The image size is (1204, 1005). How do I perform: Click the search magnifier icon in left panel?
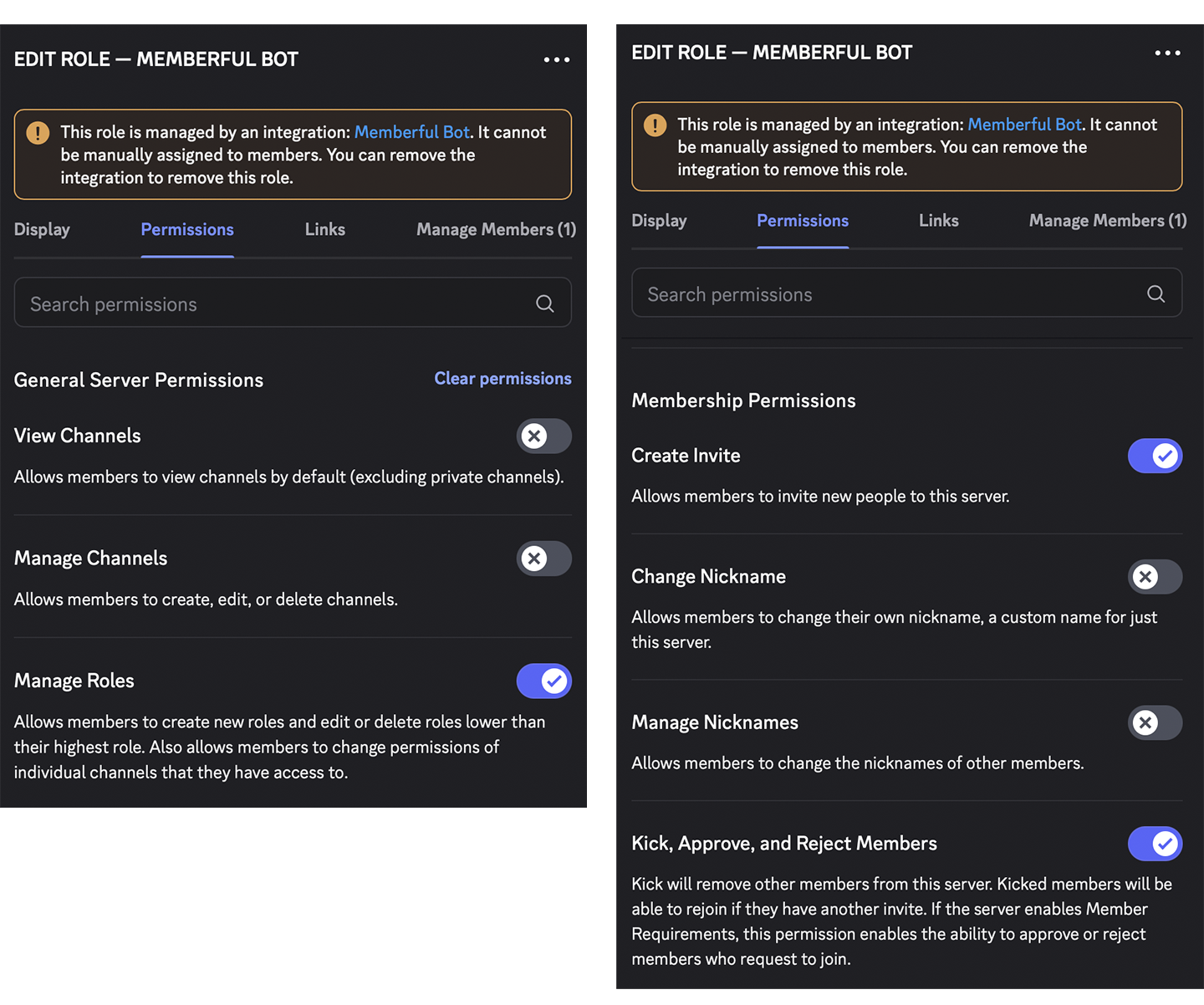click(x=545, y=304)
